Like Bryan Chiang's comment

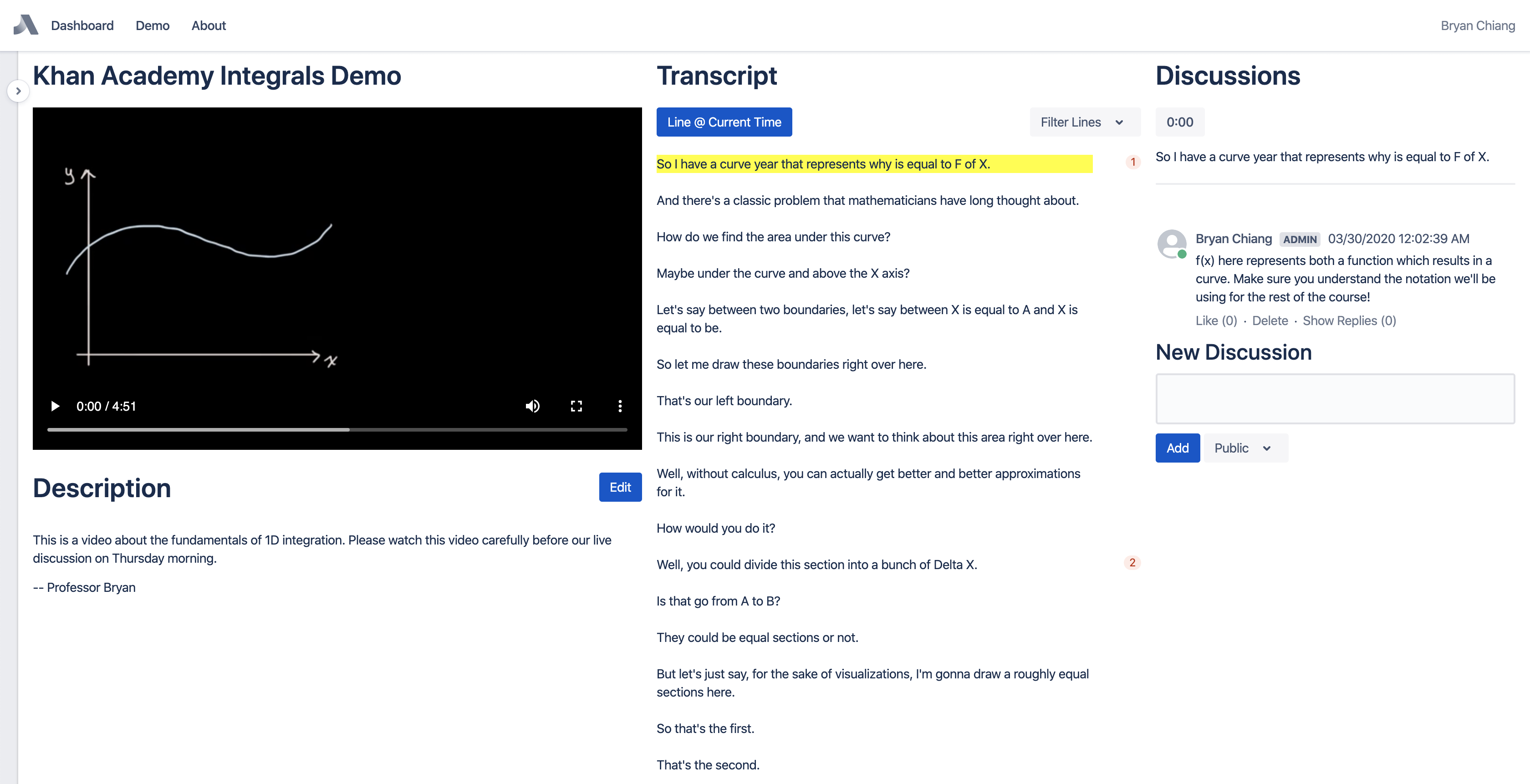1216,321
